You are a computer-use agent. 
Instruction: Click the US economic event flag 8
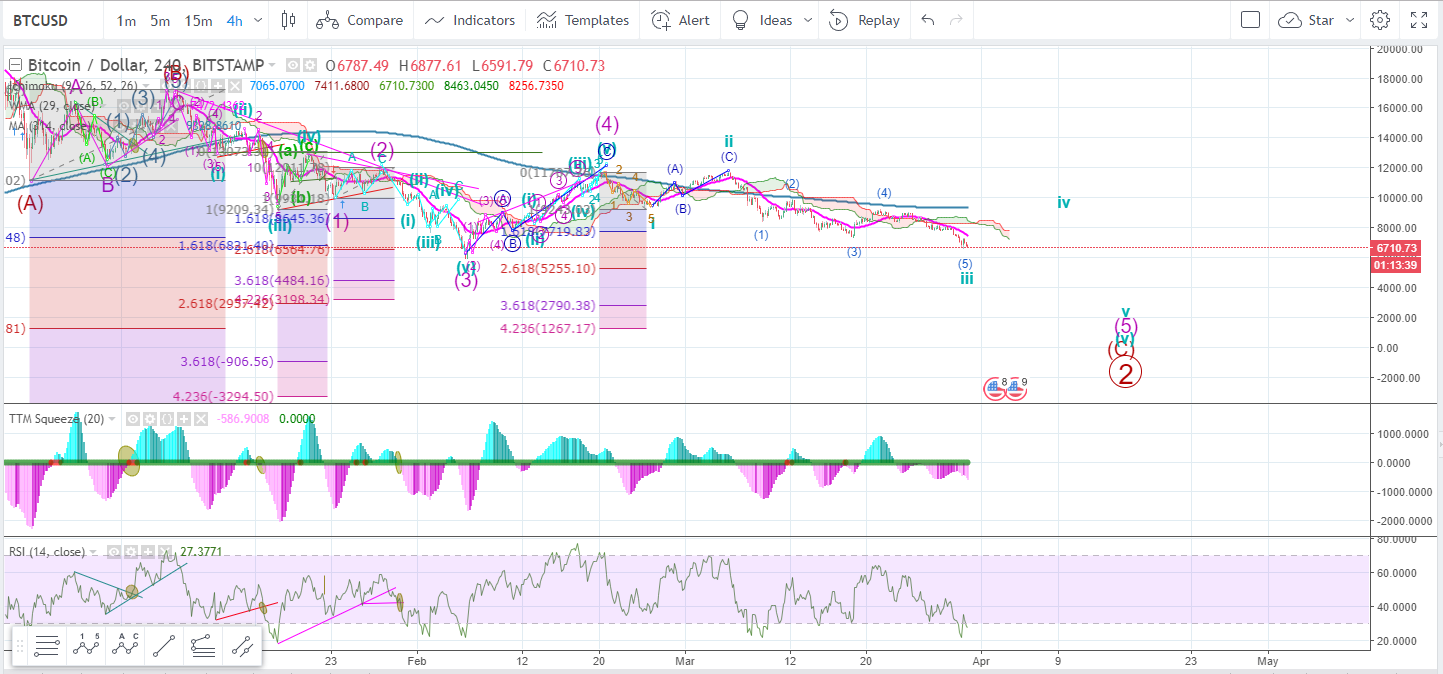(x=995, y=388)
